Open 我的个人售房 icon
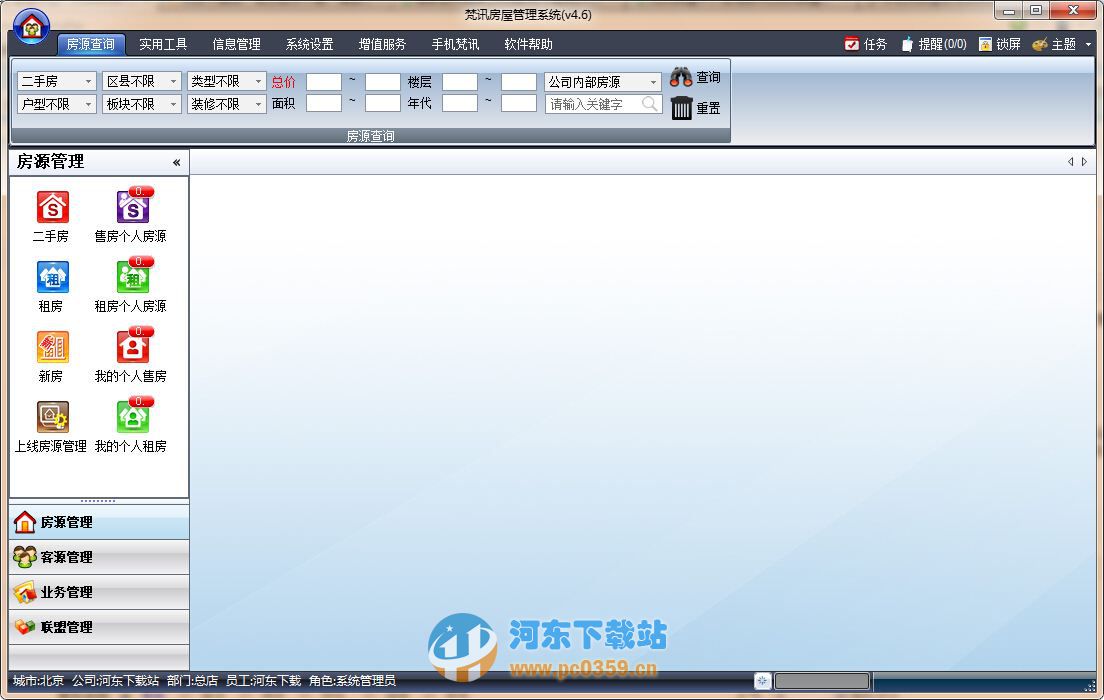 click(x=133, y=346)
